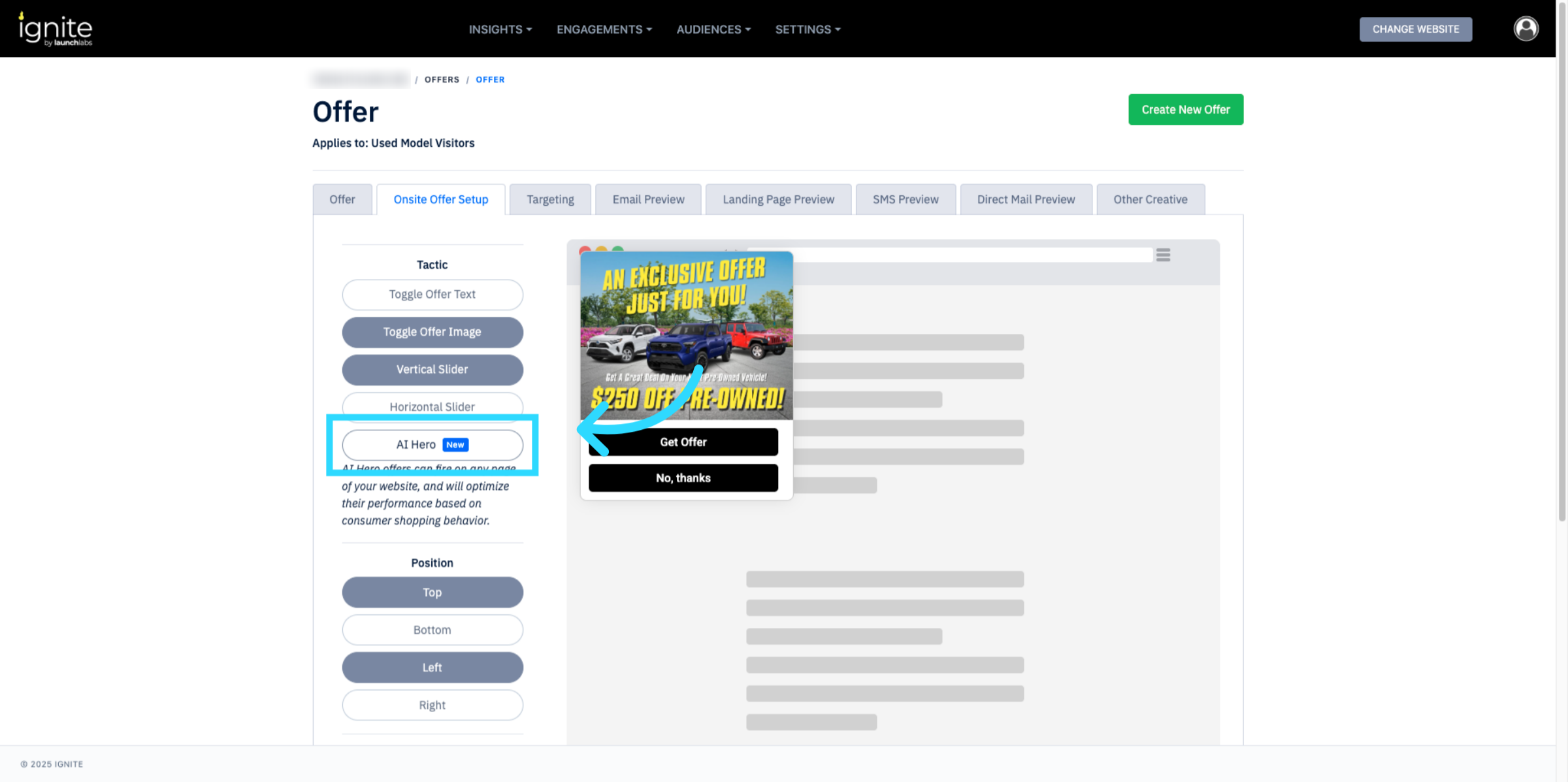
Task: Turn off the Vertical Slider tactic
Action: pos(432,370)
